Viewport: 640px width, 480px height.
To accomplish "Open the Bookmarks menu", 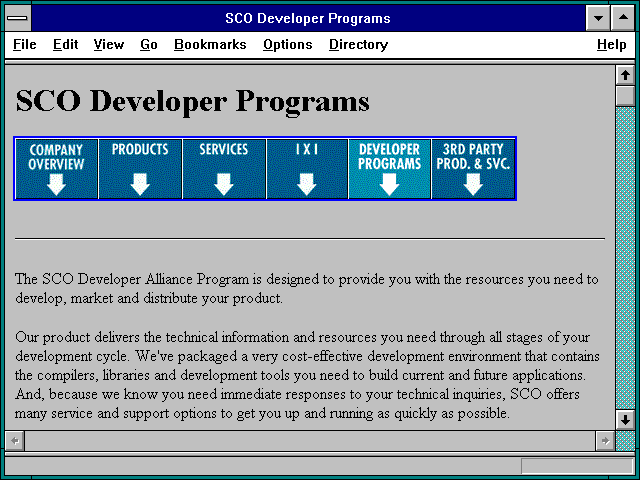I will 210,44.
